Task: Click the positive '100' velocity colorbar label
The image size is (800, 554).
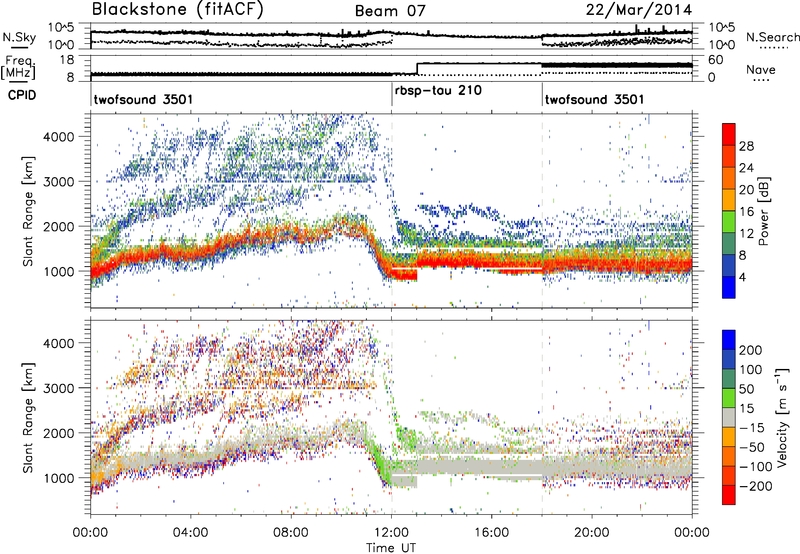Action: click(751, 370)
